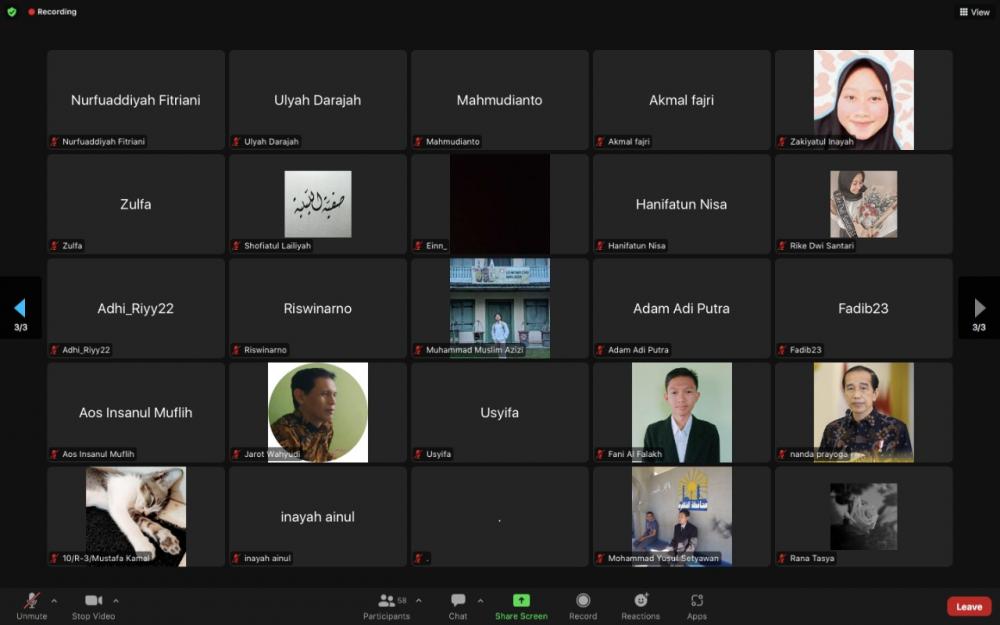Screen dimensions: 1000x625
Task: Open the View menu at top right
Action: (x=975, y=12)
